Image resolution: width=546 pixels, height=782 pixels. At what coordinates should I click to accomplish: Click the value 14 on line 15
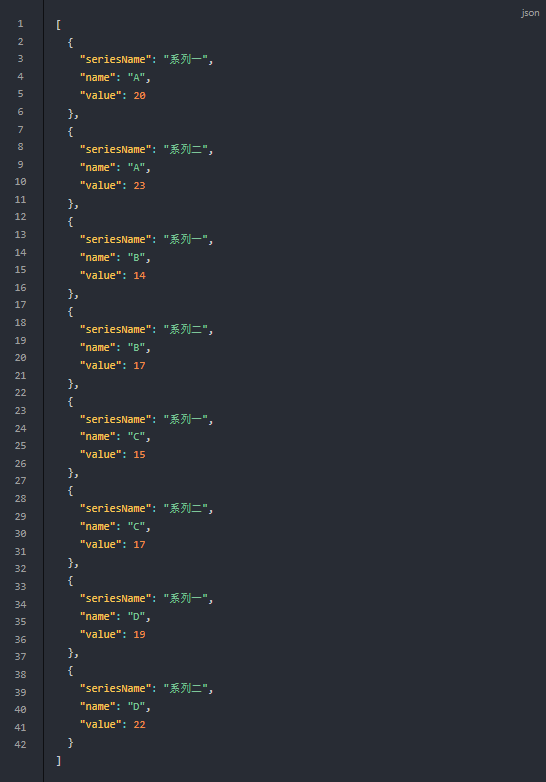(140, 275)
